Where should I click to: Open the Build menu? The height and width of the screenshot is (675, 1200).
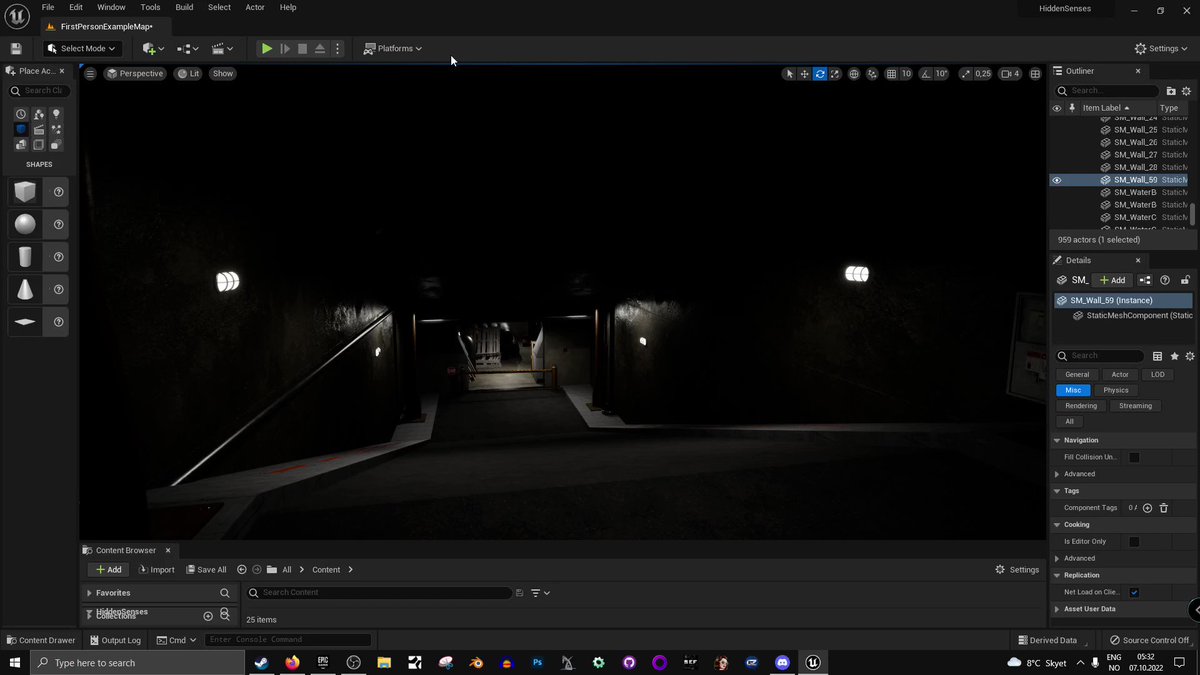[x=183, y=7]
